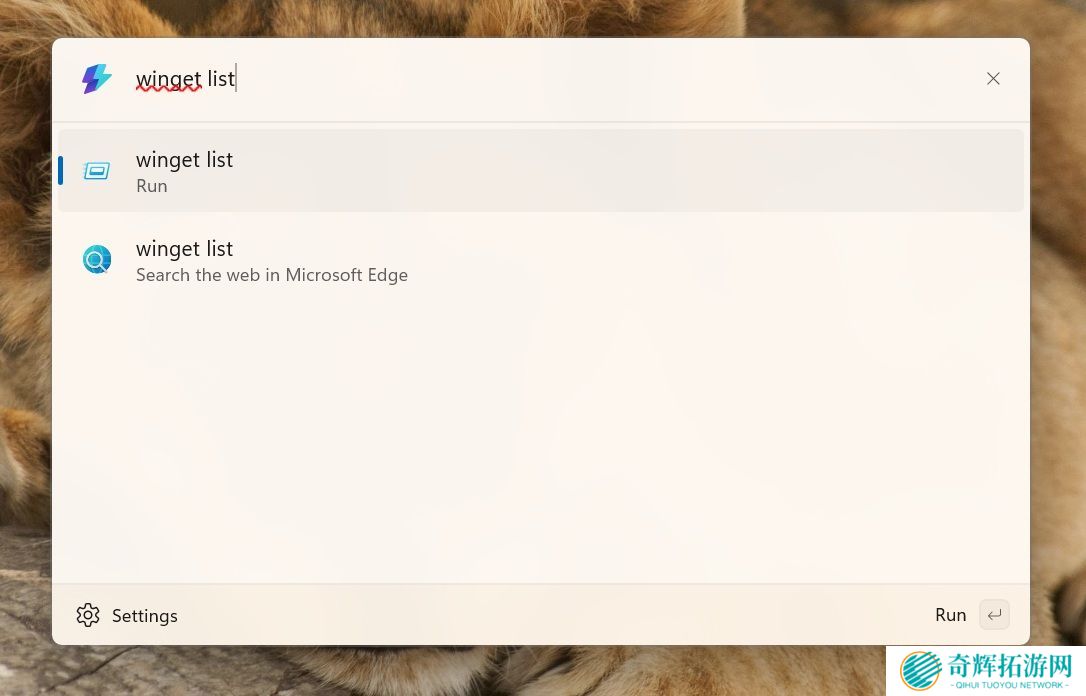Click the "Settings" label in footer
This screenshot has width=1086, height=696.
pyautogui.click(x=145, y=616)
